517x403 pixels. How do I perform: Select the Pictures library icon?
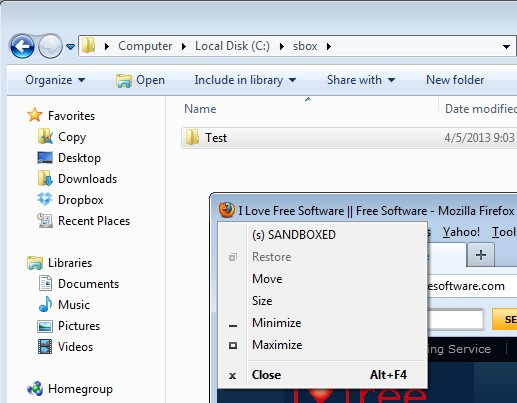point(45,326)
